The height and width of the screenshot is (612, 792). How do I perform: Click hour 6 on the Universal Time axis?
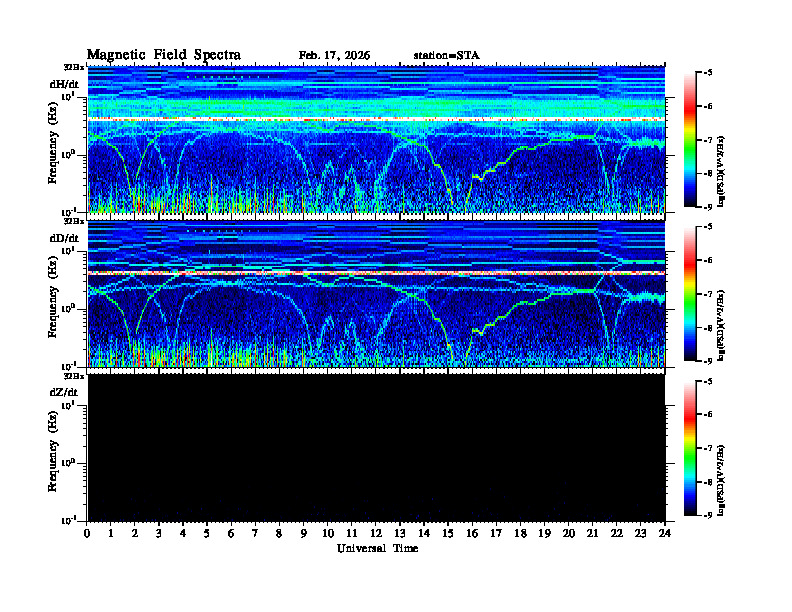(231, 533)
